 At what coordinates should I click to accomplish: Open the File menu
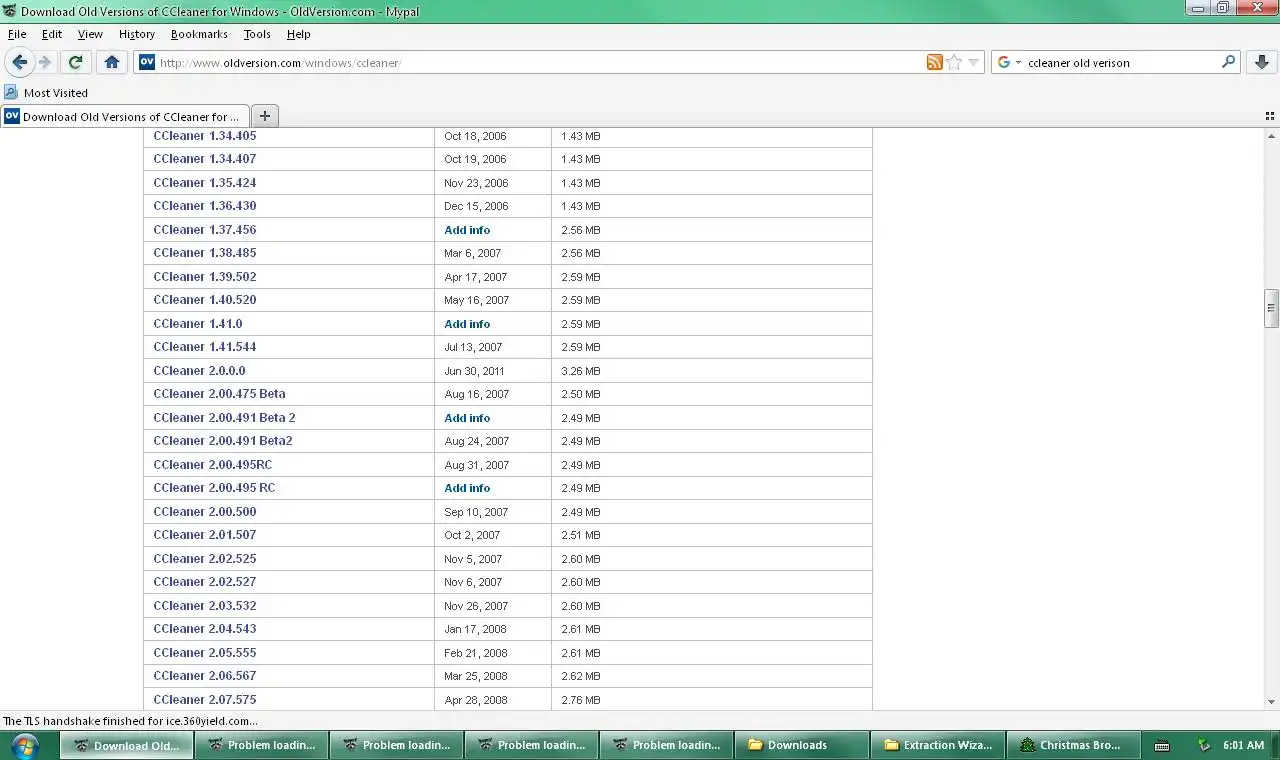(x=17, y=34)
